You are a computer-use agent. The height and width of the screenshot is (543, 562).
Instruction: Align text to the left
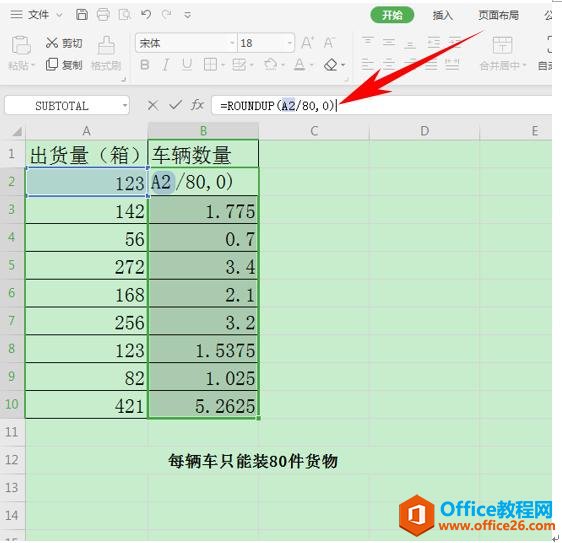coord(367,65)
